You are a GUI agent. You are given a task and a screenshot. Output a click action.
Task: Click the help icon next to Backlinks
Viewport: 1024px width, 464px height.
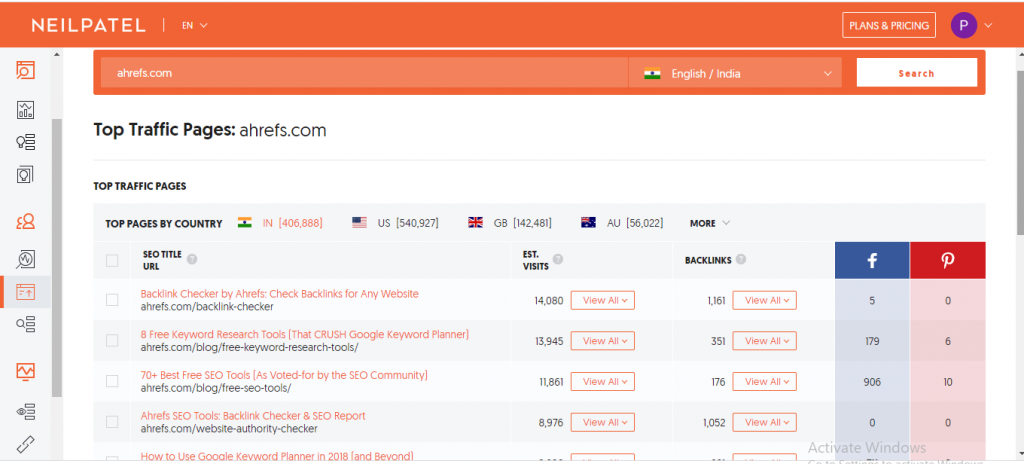point(741,259)
